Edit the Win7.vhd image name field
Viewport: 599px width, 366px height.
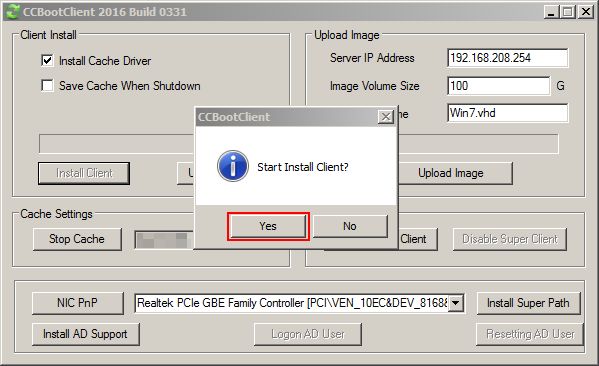pyautogui.click(x=507, y=113)
